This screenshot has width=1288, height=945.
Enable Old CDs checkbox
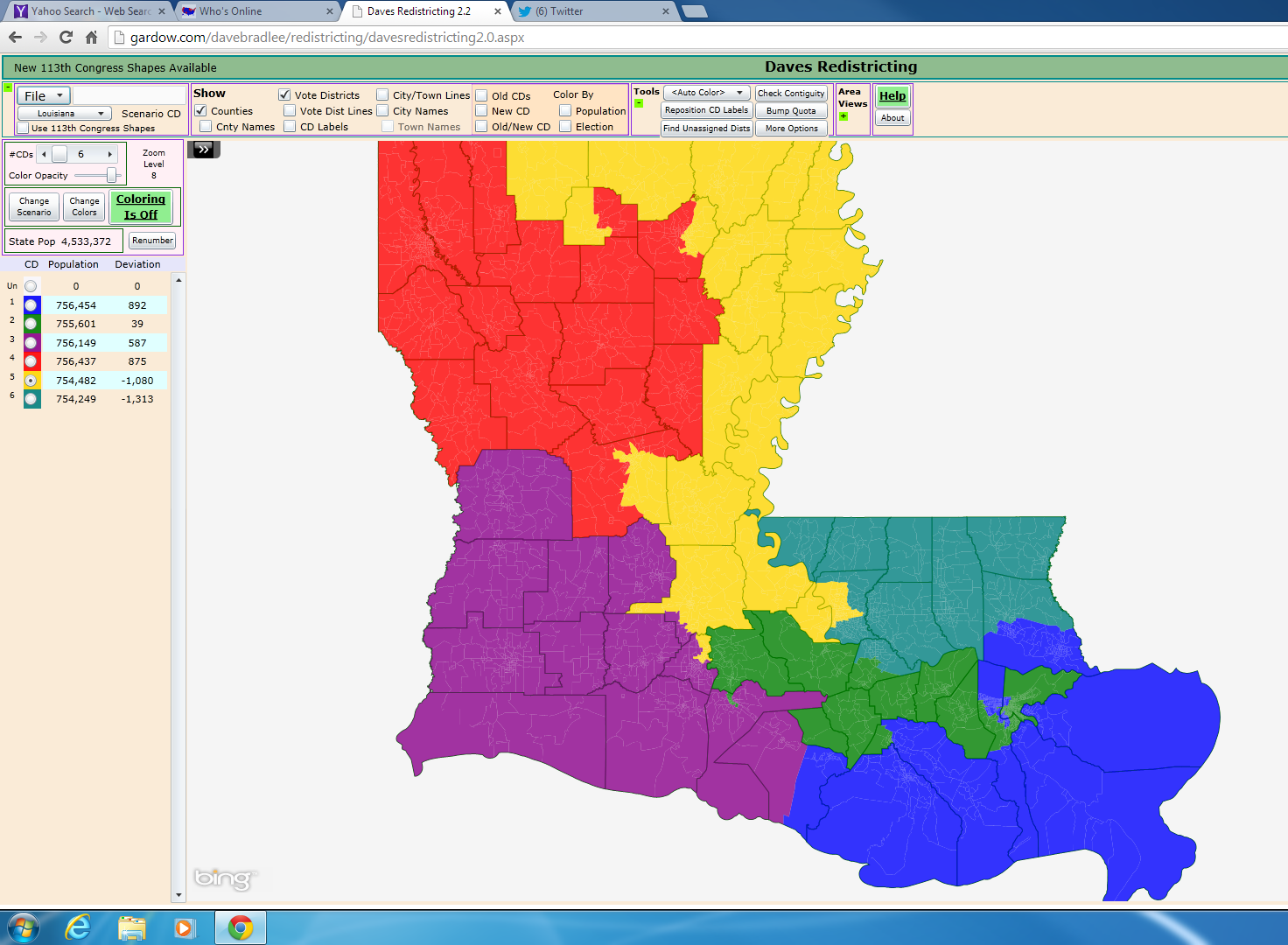click(481, 95)
